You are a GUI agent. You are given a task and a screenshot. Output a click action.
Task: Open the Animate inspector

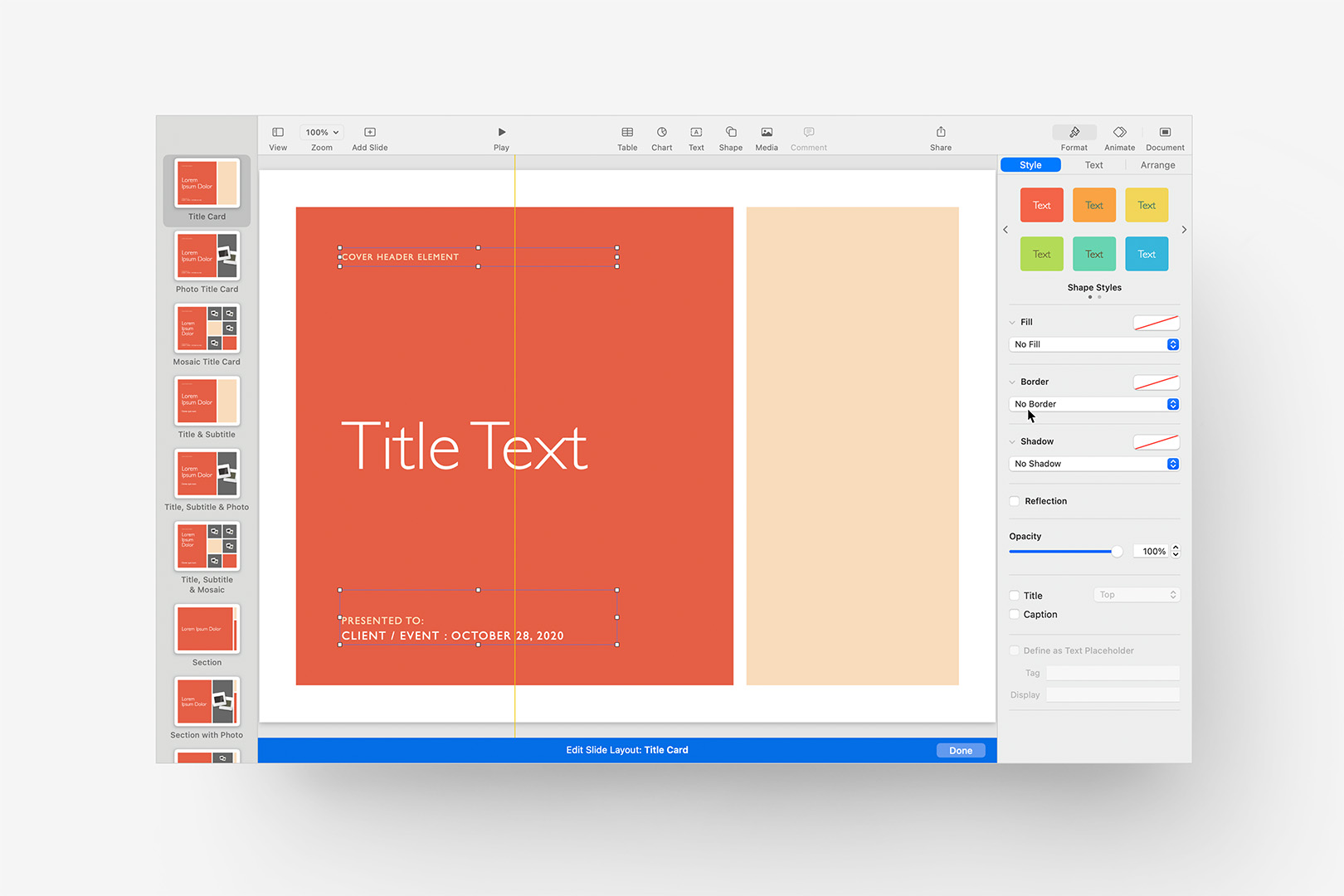coord(1119,133)
